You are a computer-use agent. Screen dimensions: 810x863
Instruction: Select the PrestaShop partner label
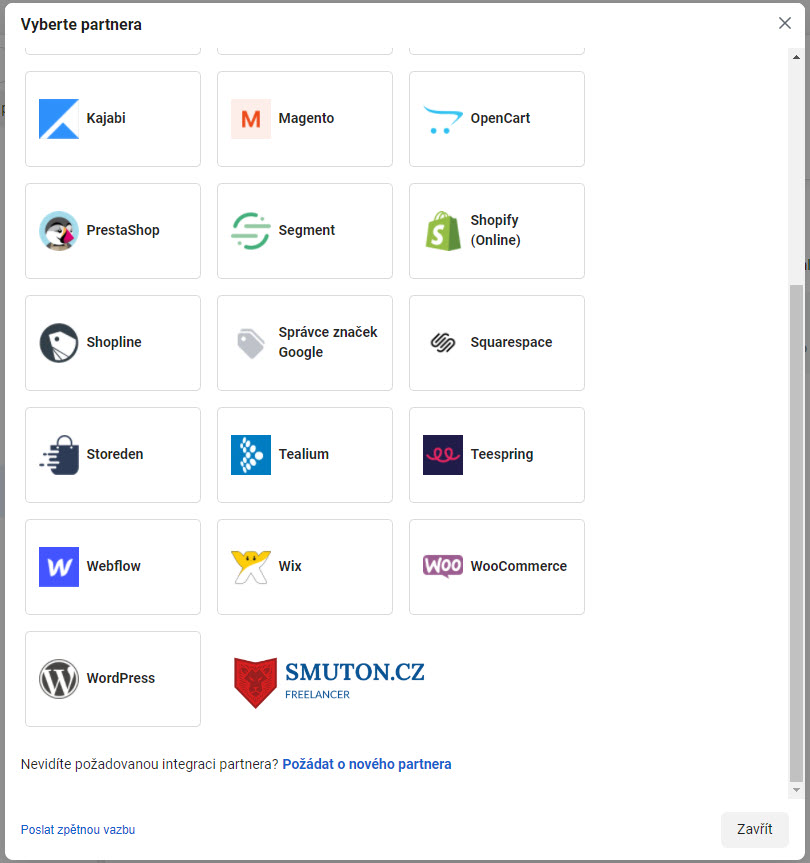pos(123,230)
